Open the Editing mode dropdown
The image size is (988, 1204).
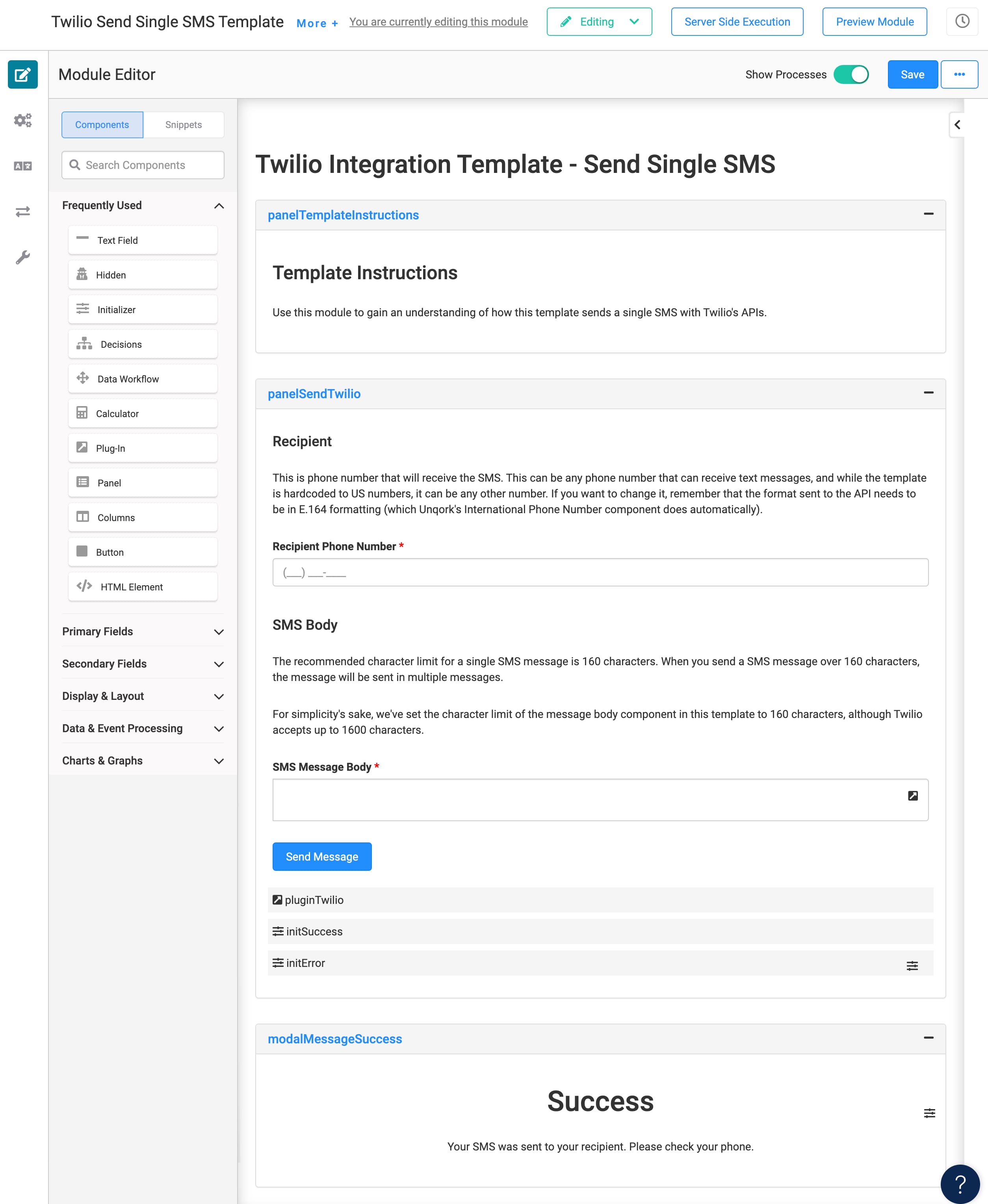point(599,22)
